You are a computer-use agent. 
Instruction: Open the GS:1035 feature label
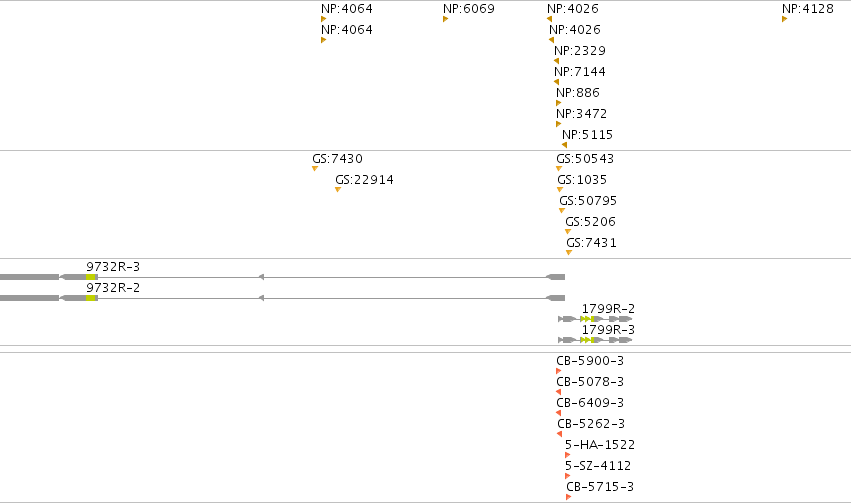[x=582, y=179]
